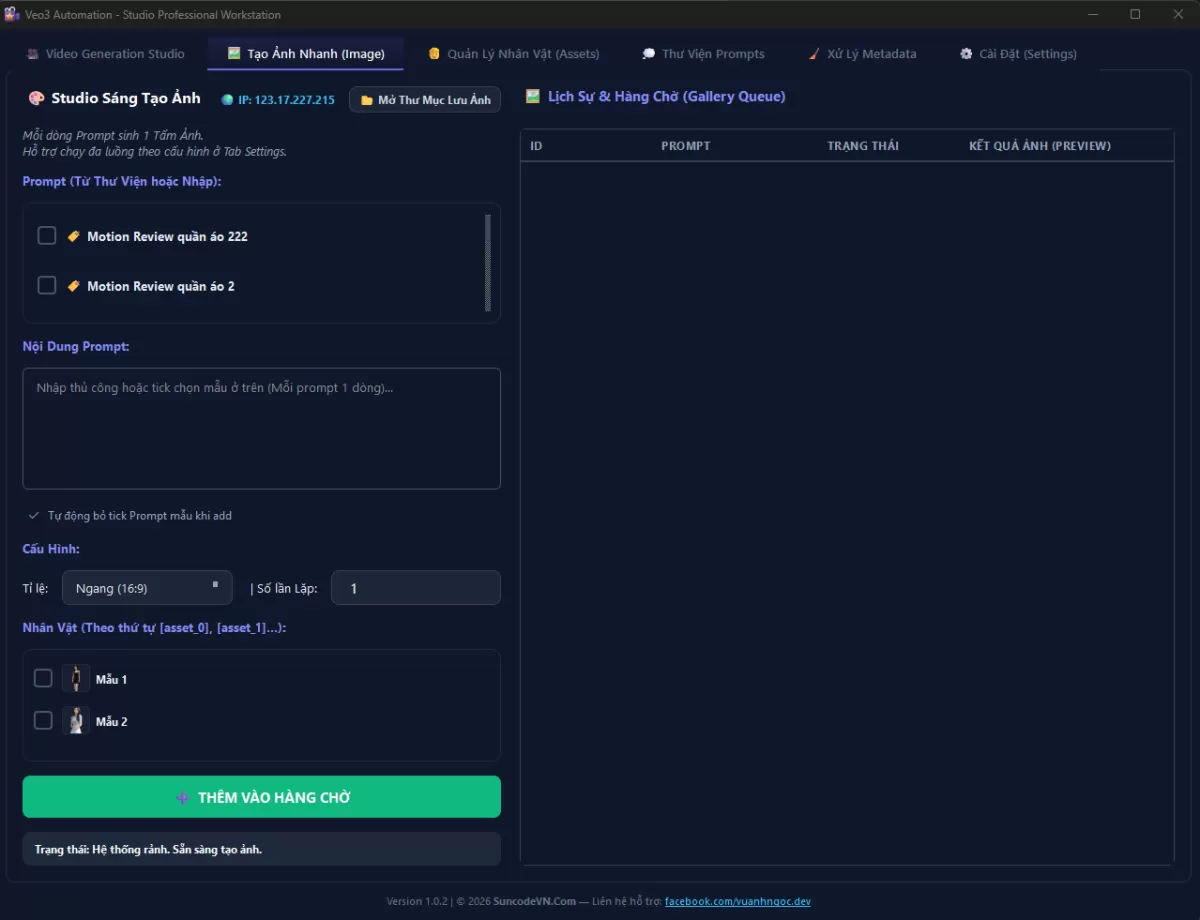Click the Mẫu 2 character thumbnail
The width and height of the screenshot is (1200, 920).
[x=76, y=720]
